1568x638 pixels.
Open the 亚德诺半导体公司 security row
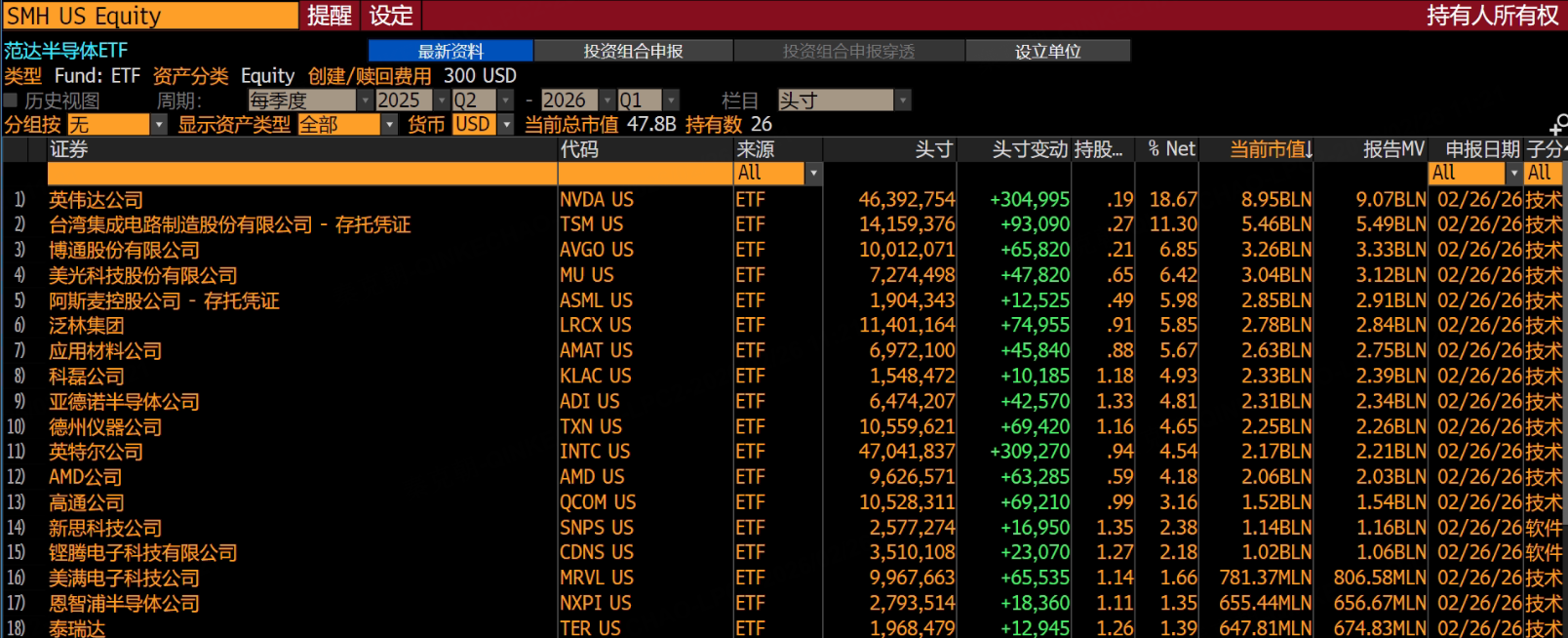click(x=124, y=402)
